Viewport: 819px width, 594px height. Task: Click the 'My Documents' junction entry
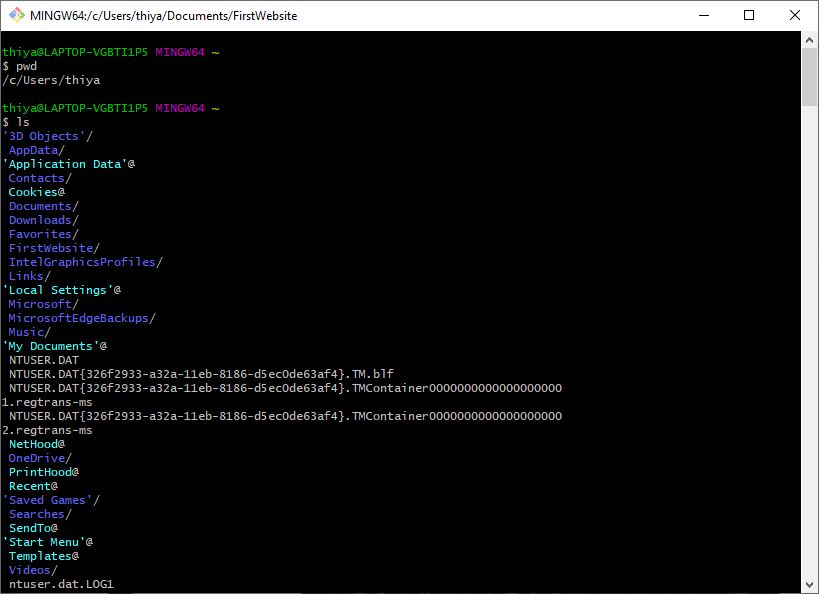[48, 345]
